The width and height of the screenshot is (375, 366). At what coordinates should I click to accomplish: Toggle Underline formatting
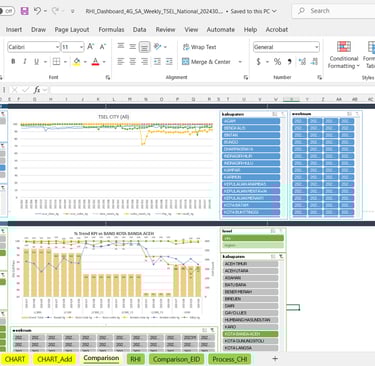36,62
